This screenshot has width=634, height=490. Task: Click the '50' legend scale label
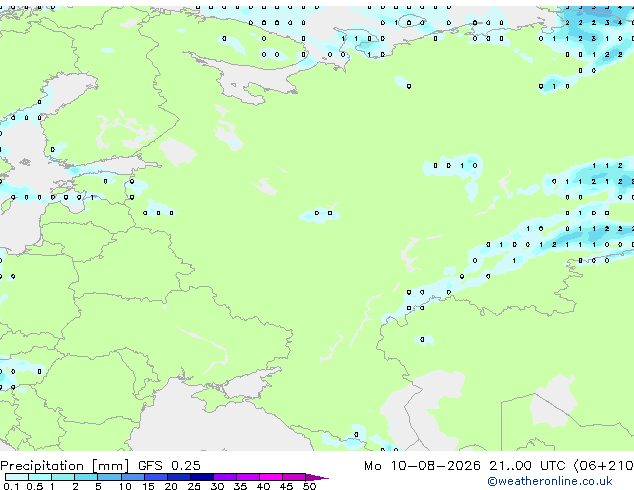tap(309, 486)
